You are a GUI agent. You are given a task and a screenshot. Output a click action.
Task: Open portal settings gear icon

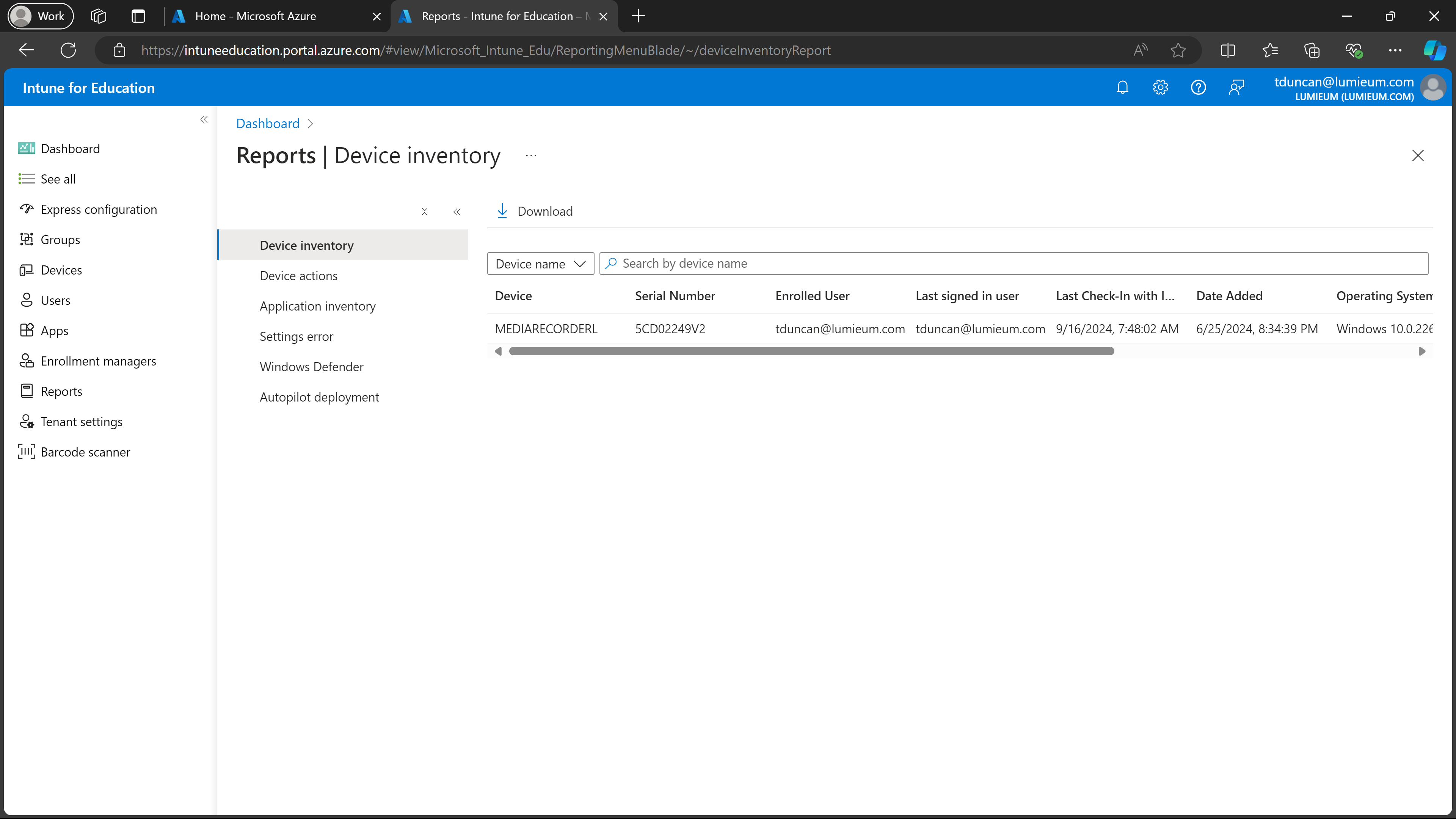[1160, 87]
